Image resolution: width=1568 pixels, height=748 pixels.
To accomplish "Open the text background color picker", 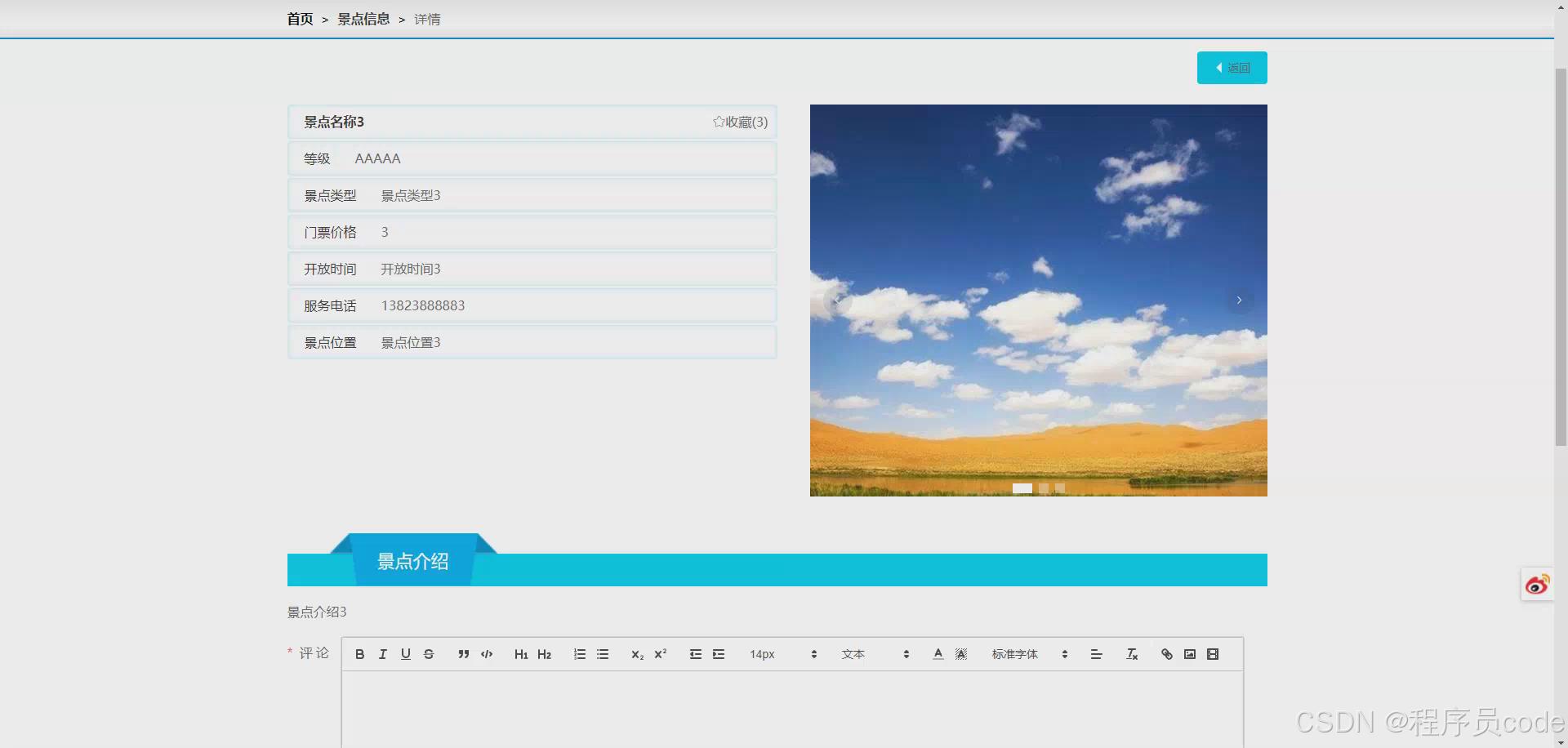I will coord(961,654).
